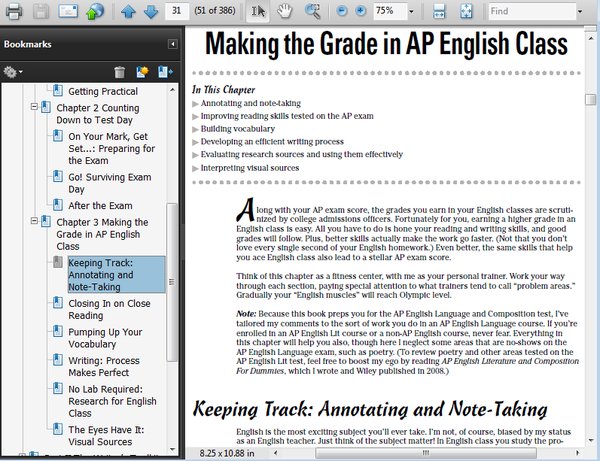Image resolution: width=600 pixels, height=461 pixels.
Task: Open the Find options dropdown arrow
Action: tap(580, 11)
